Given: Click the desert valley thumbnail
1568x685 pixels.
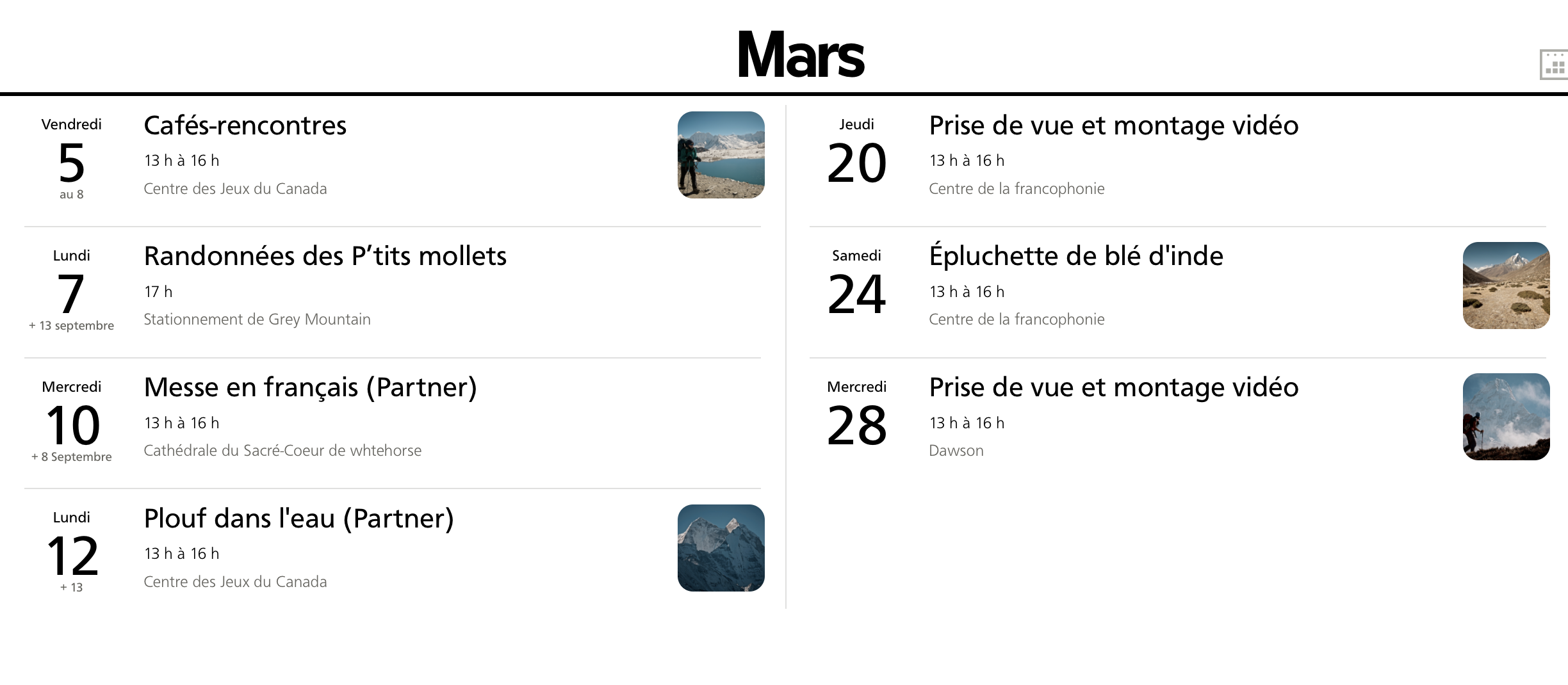Looking at the screenshot, I should coord(1506,286).
